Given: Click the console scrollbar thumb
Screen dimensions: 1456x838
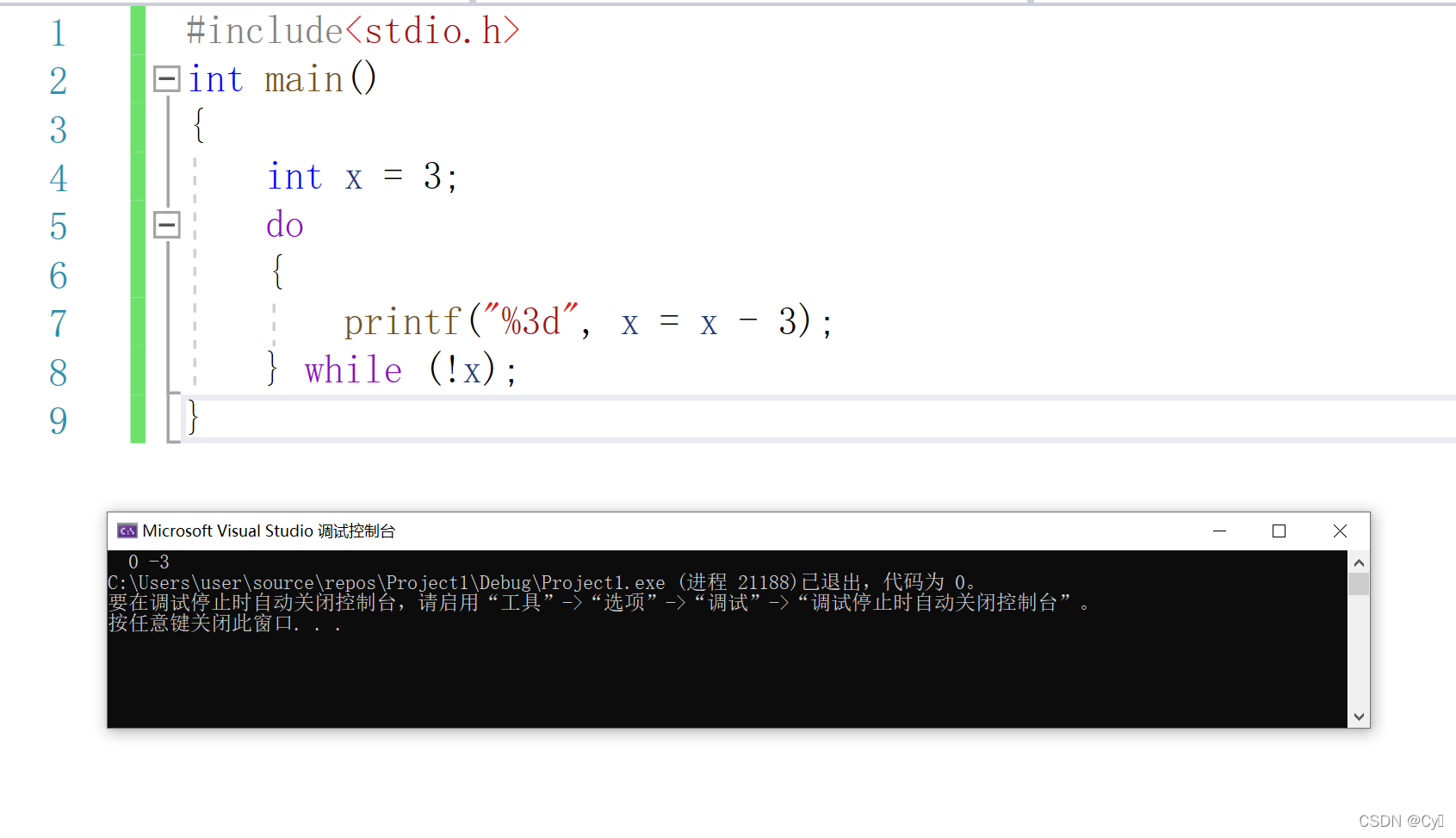Looking at the screenshot, I should pos(1359,584).
